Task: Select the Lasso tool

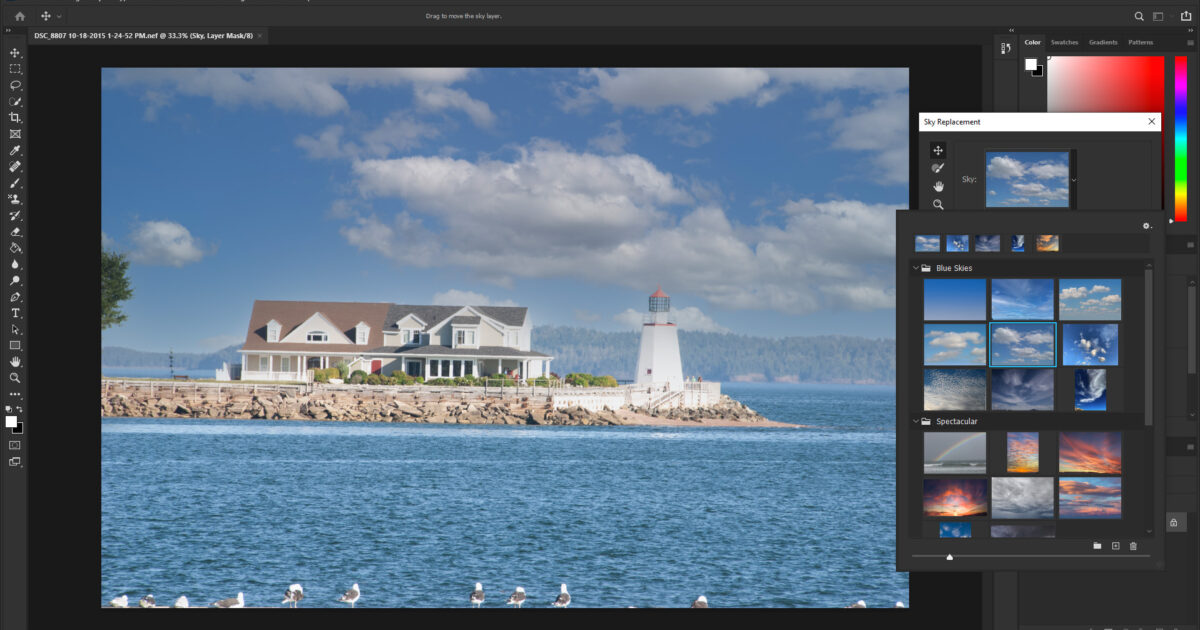Action: click(x=15, y=85)
